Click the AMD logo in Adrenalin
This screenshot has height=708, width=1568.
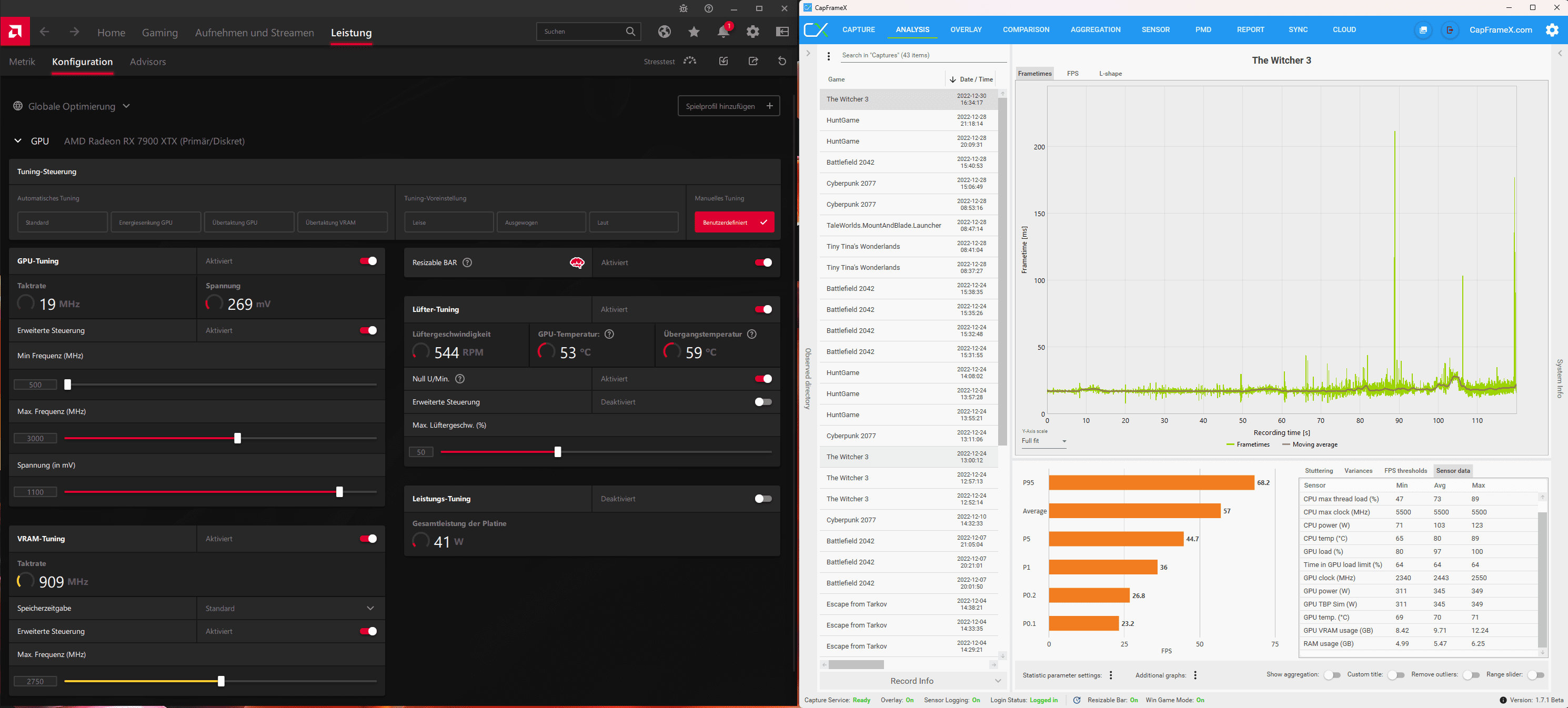click(x=15, y=31)
